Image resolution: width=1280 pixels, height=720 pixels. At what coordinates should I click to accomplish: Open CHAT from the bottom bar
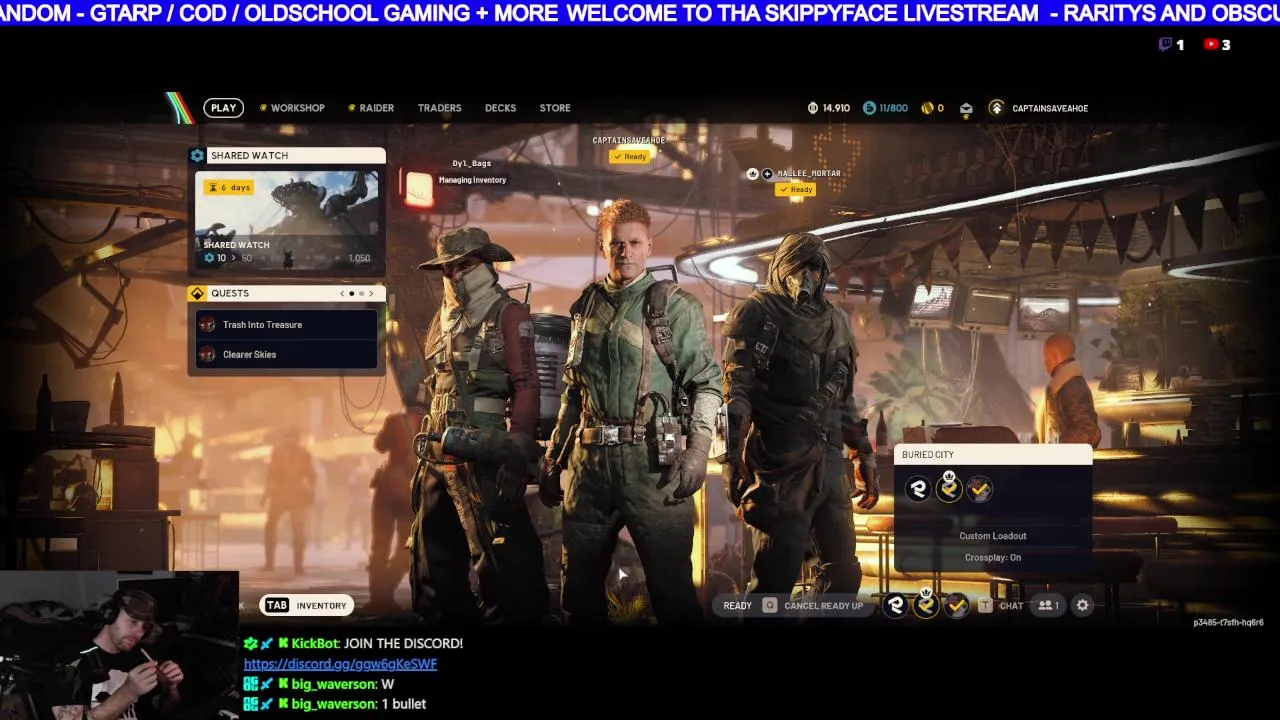coord(1011,605)
